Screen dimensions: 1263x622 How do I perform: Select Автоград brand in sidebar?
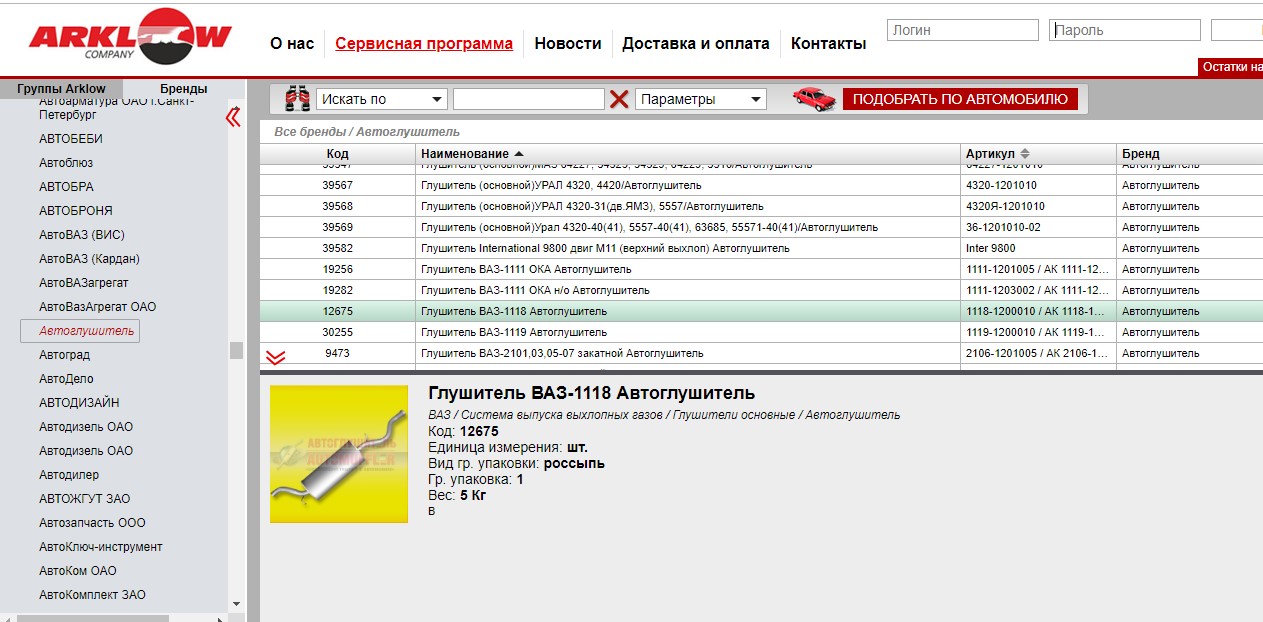click(x=65, y=355)
